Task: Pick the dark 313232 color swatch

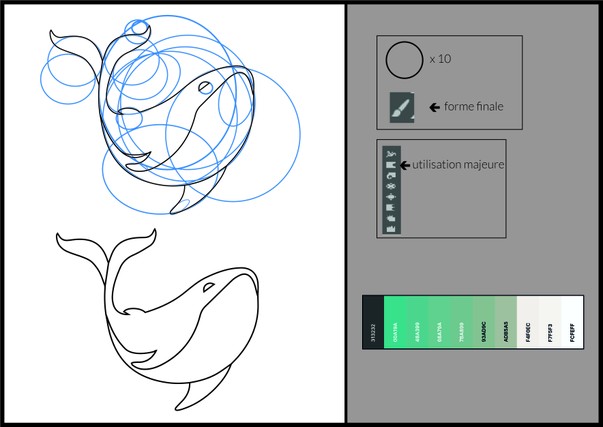Action: pyautogui.click(x=373, y=322)
